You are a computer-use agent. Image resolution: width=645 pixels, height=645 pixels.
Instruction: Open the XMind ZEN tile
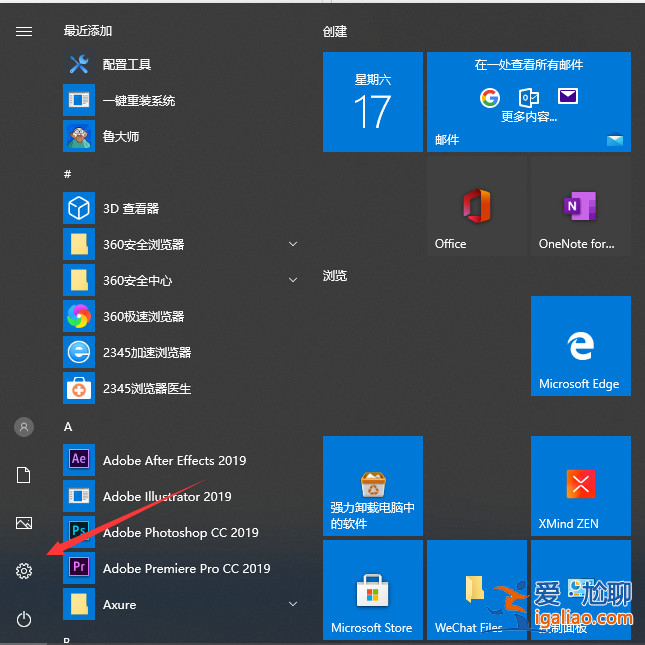click(581, 486)
